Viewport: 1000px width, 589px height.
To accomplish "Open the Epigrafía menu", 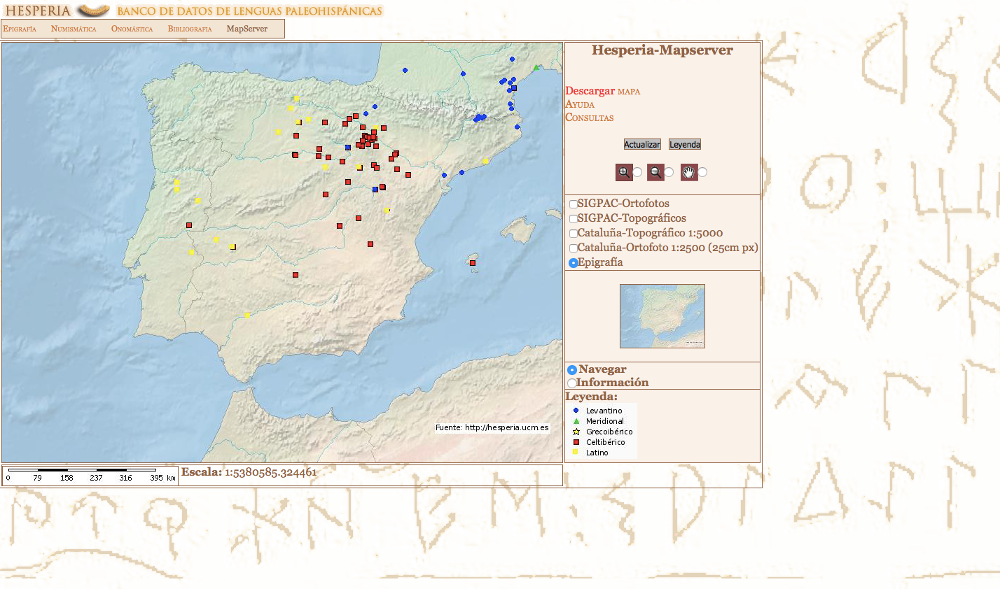I will click(x=20, y=29).
